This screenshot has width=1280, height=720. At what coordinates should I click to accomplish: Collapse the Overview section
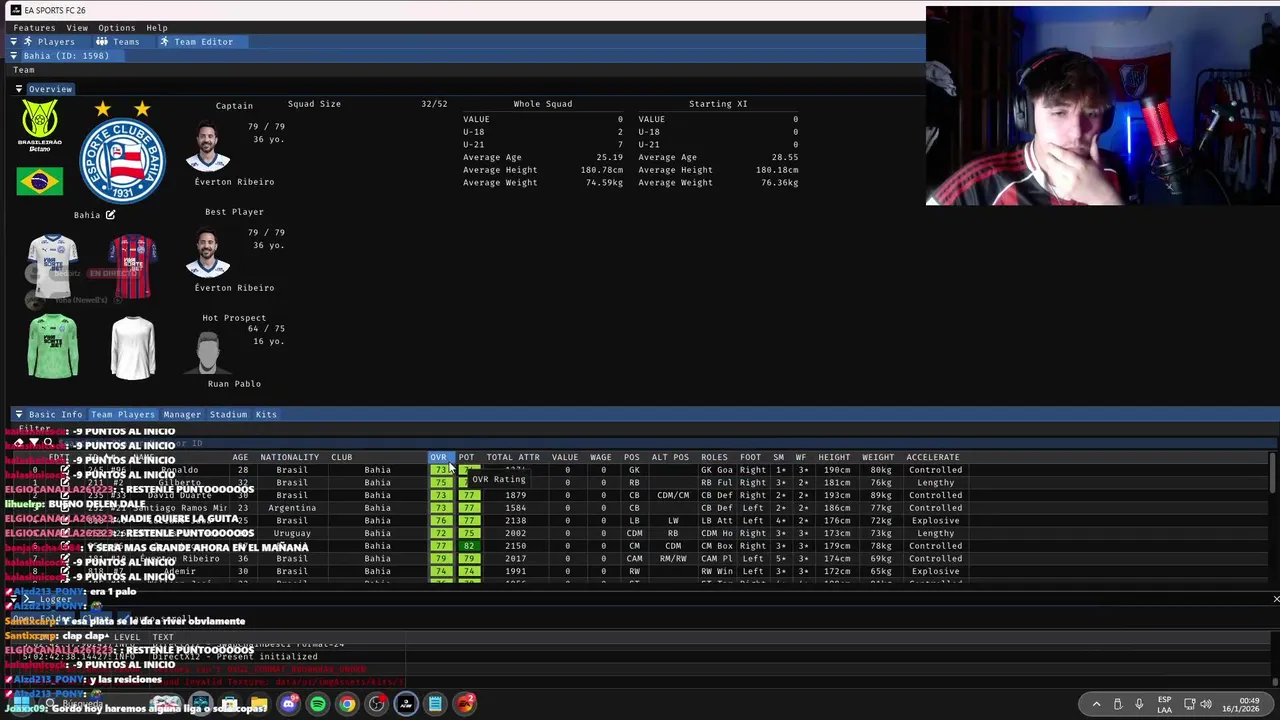pyautogui.click(x=18, y=89)
